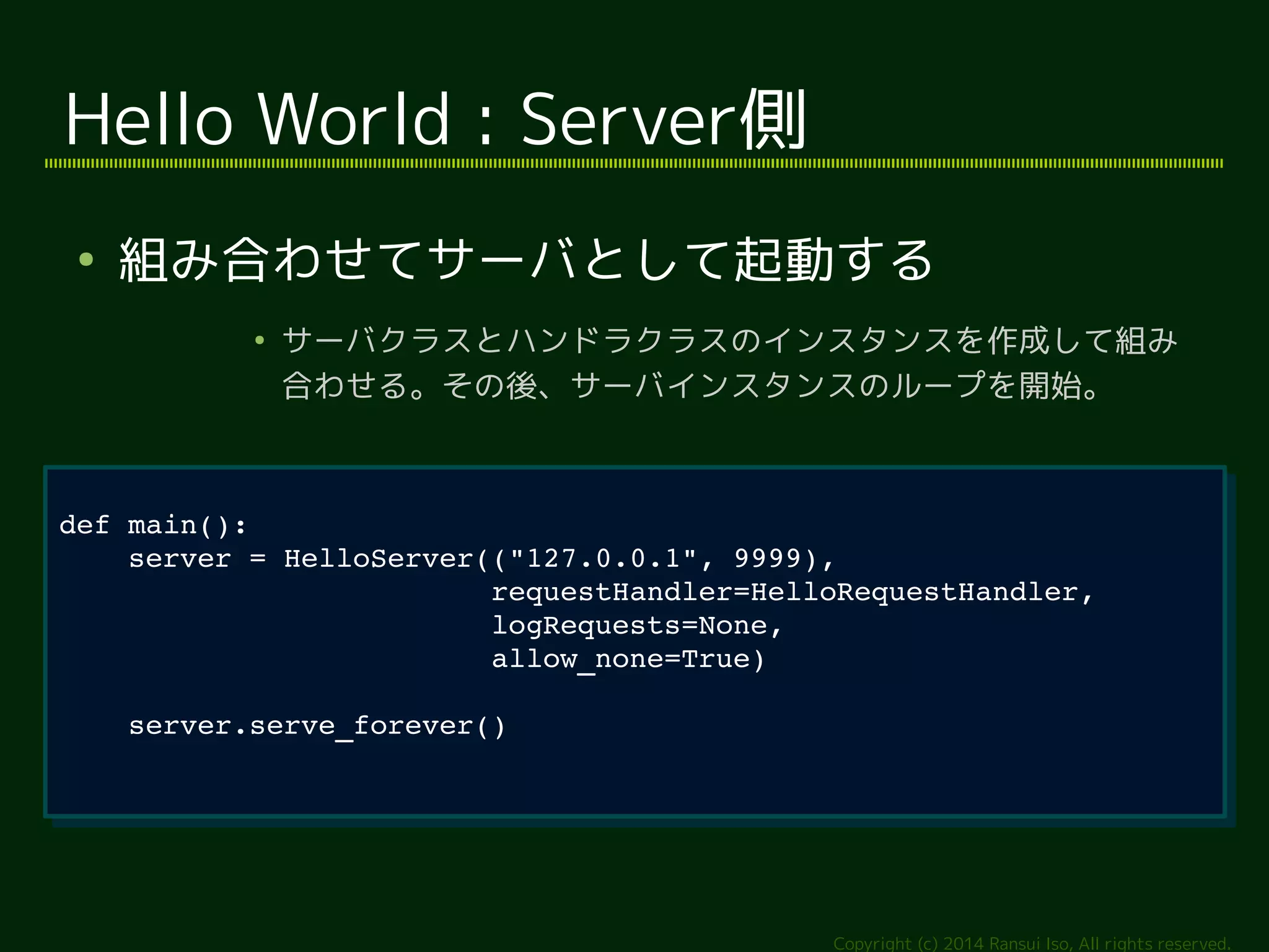This screenshot has width=1269, height=952.
Task: Click the code line 'server.serve_forever()'
Action: click(x=317, y=726)
